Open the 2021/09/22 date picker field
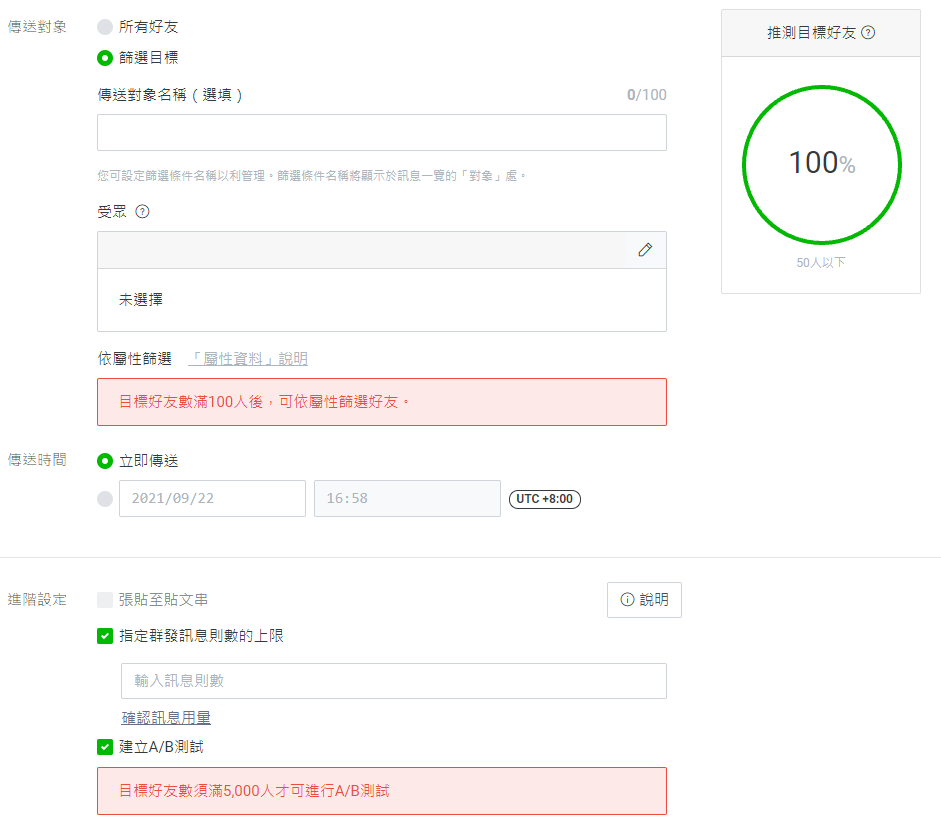This screenshot has width=941, height=830. point(212,498)
